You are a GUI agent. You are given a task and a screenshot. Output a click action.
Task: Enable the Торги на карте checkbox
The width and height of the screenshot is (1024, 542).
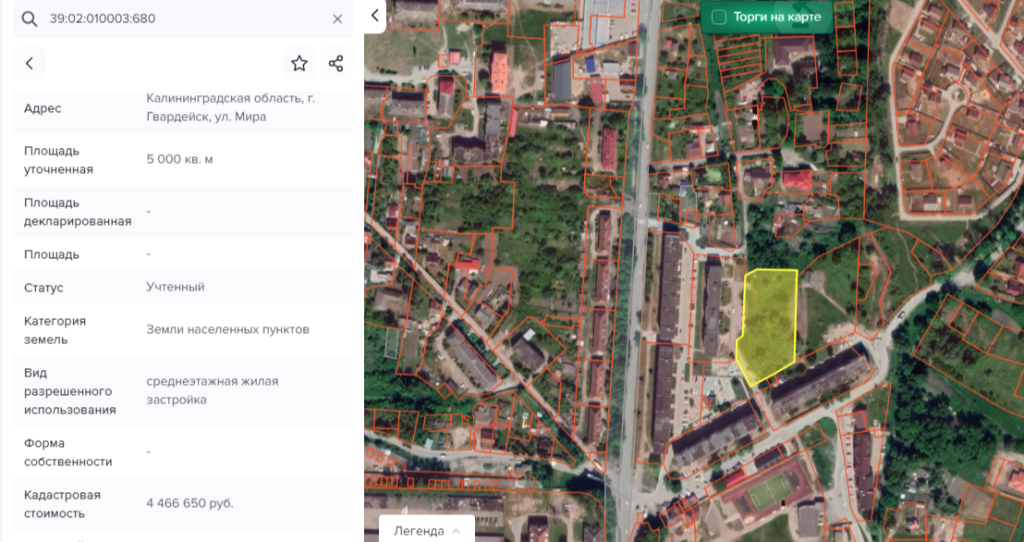pyautogui.click(x=718, y=17)
